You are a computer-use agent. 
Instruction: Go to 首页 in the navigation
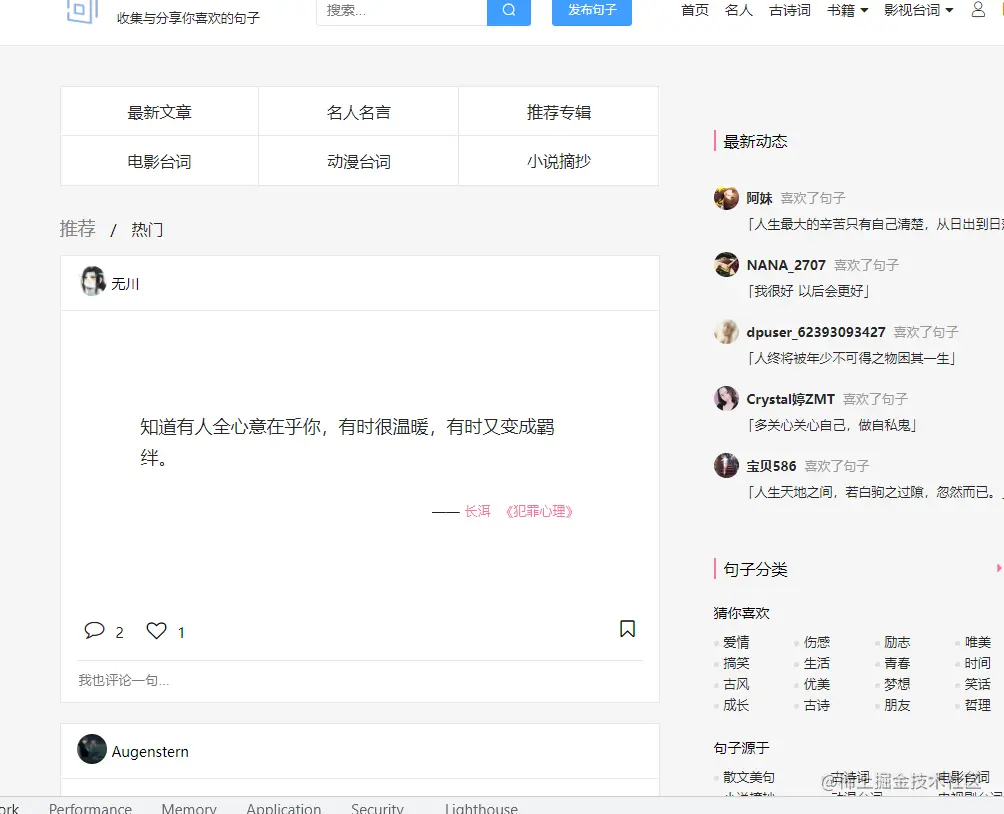695,10
